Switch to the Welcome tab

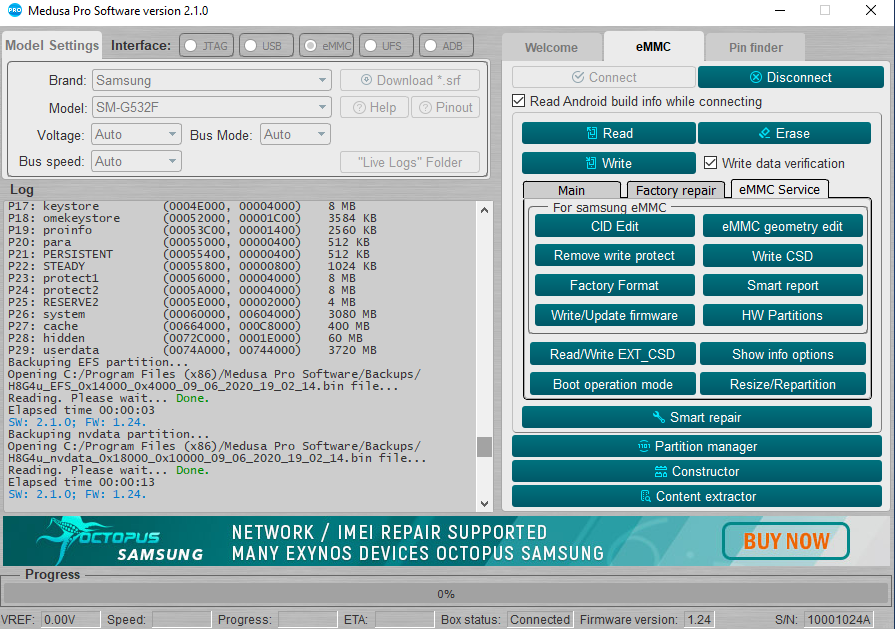[551, 47]
